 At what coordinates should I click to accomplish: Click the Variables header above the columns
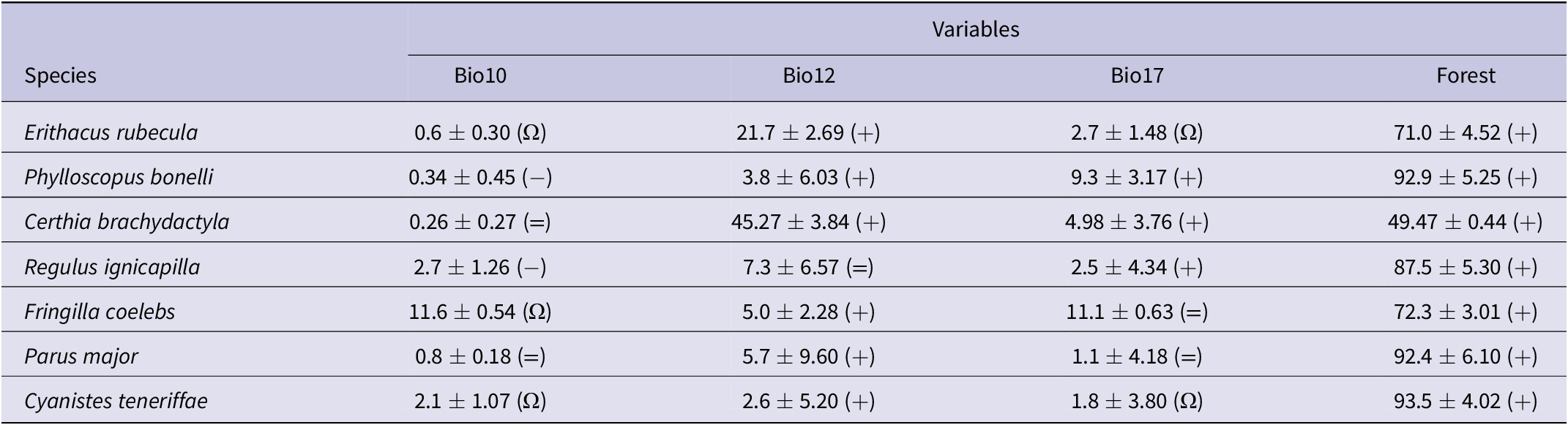click(x=975, y=29)
